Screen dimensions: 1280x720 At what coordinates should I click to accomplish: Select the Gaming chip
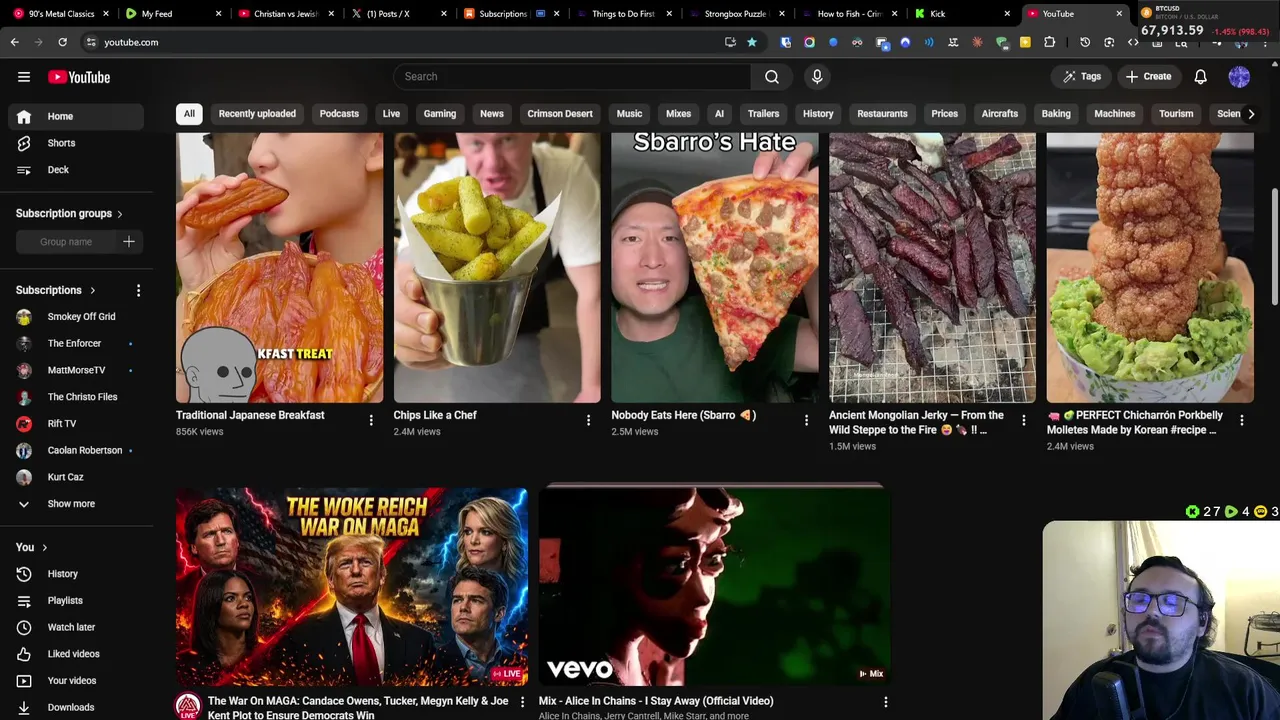440,114
